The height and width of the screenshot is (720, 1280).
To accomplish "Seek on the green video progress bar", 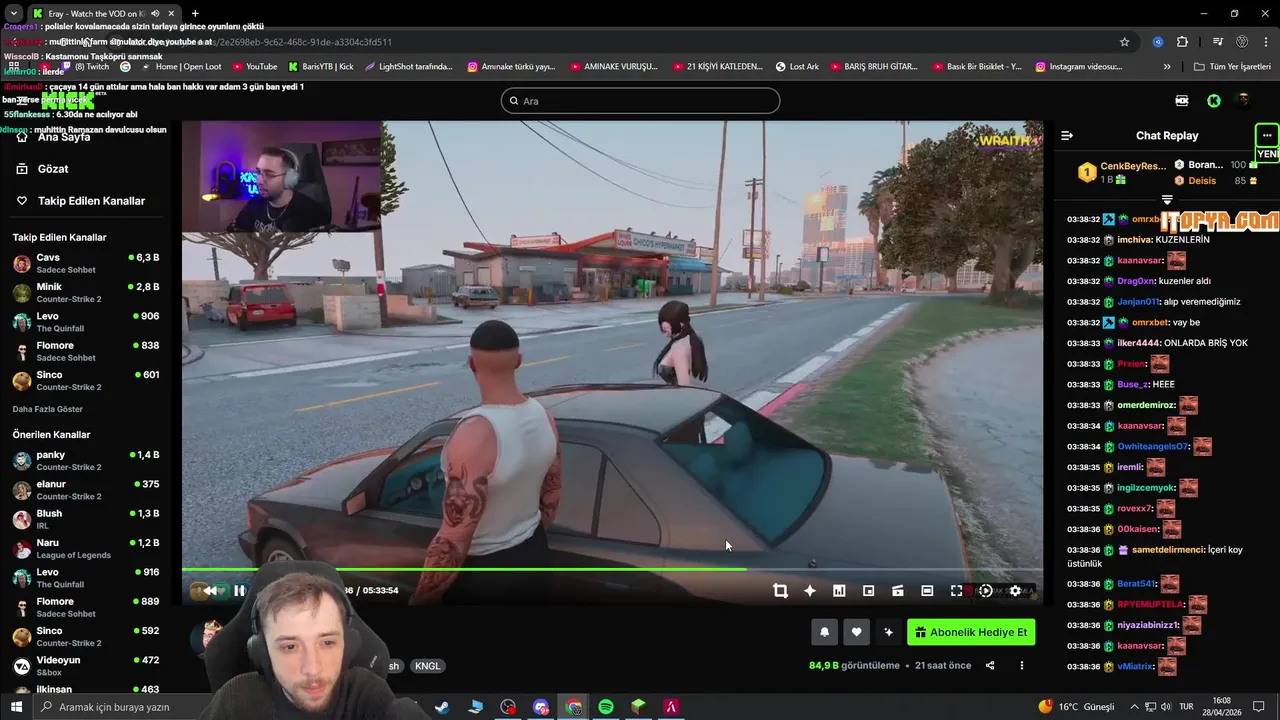I will [612, 570].
